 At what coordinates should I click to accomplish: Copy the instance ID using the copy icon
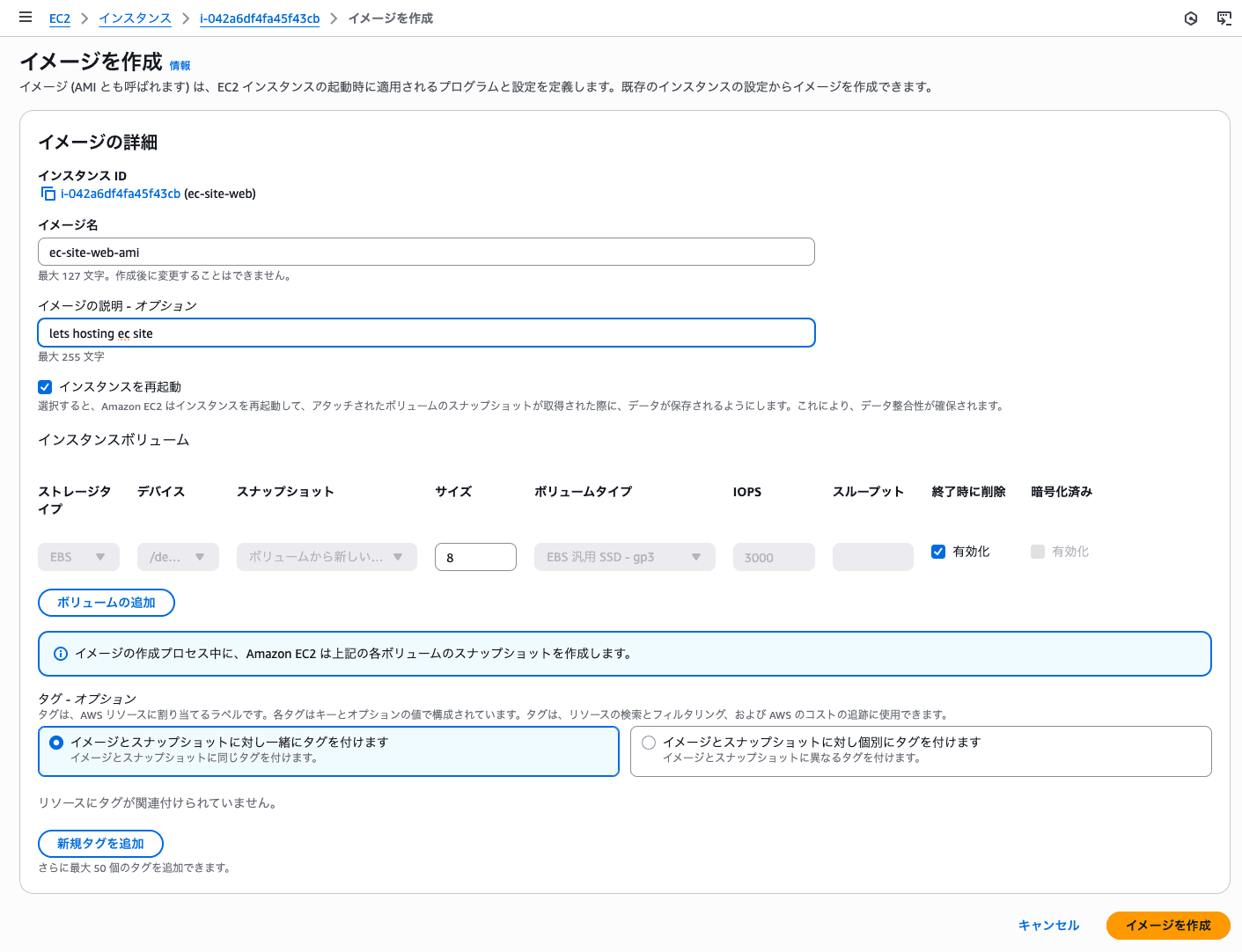[48, 193]
